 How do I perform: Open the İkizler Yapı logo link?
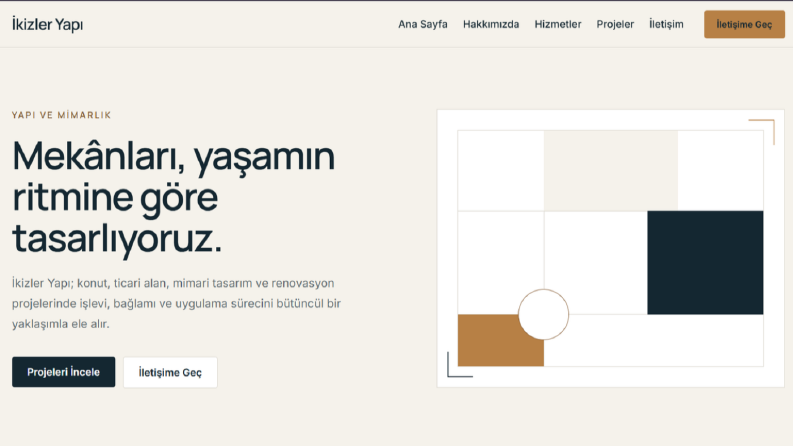(48, 24)
